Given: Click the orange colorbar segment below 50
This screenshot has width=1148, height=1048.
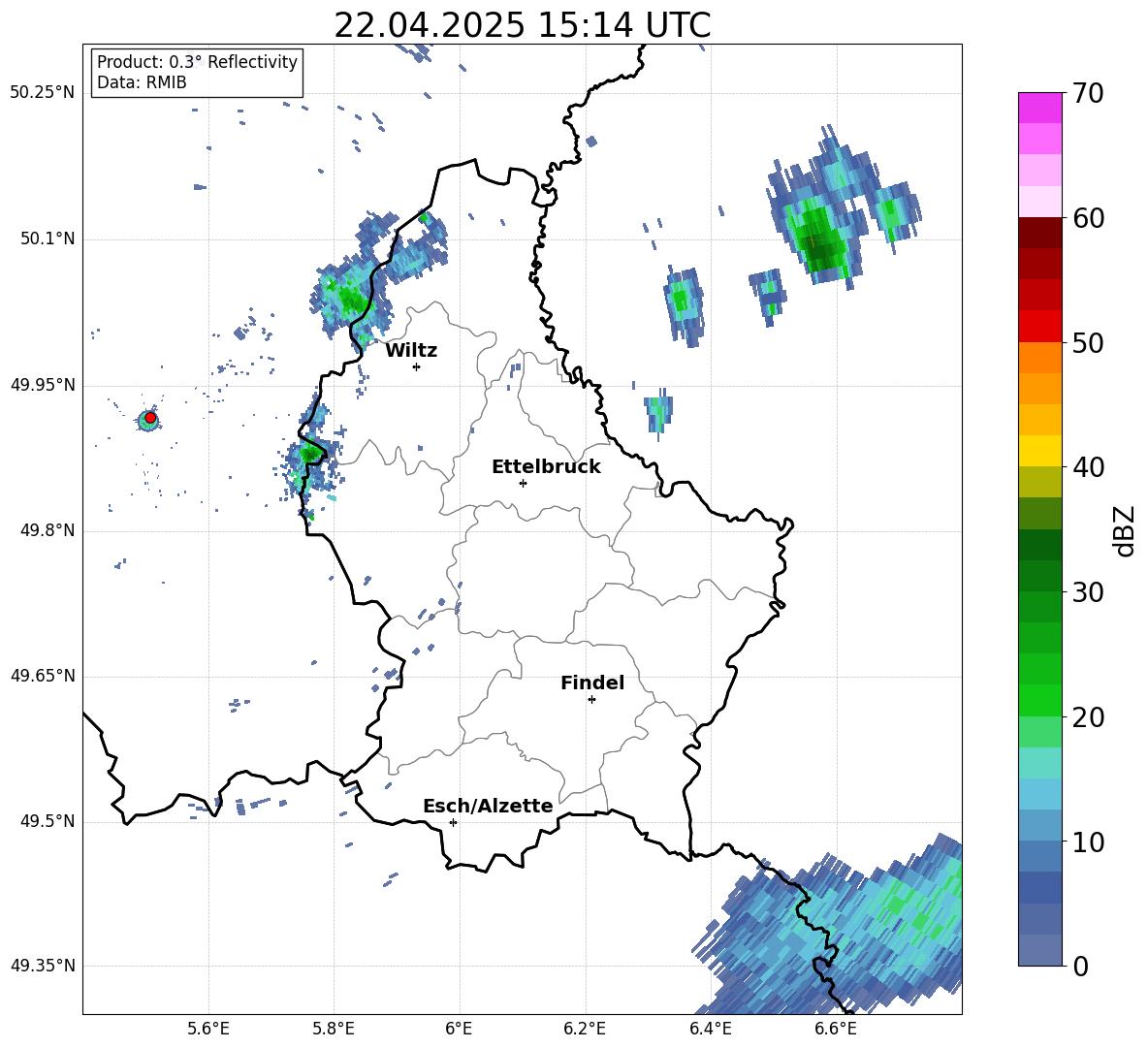Looking at the screenshot, I should point(1039,358).
